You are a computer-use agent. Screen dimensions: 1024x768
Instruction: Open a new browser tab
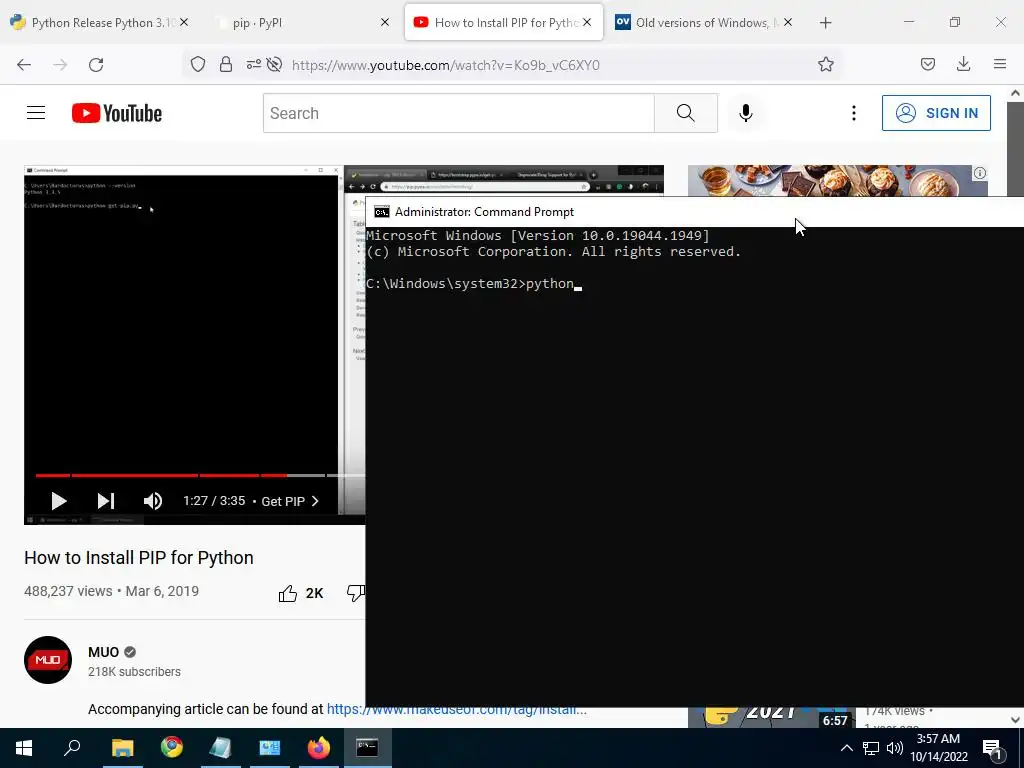825,23
